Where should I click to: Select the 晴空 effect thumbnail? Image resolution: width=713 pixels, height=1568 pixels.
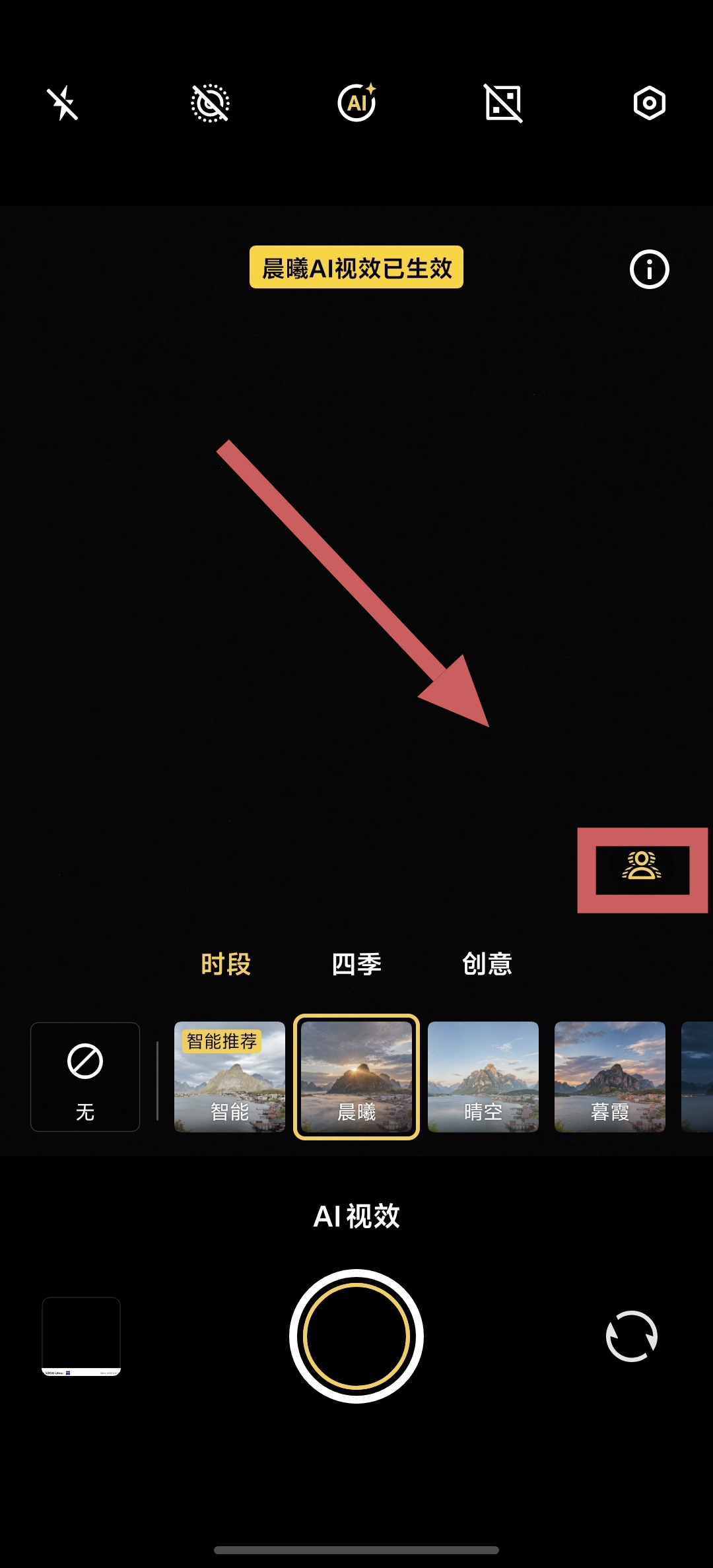pos(483,1077)
